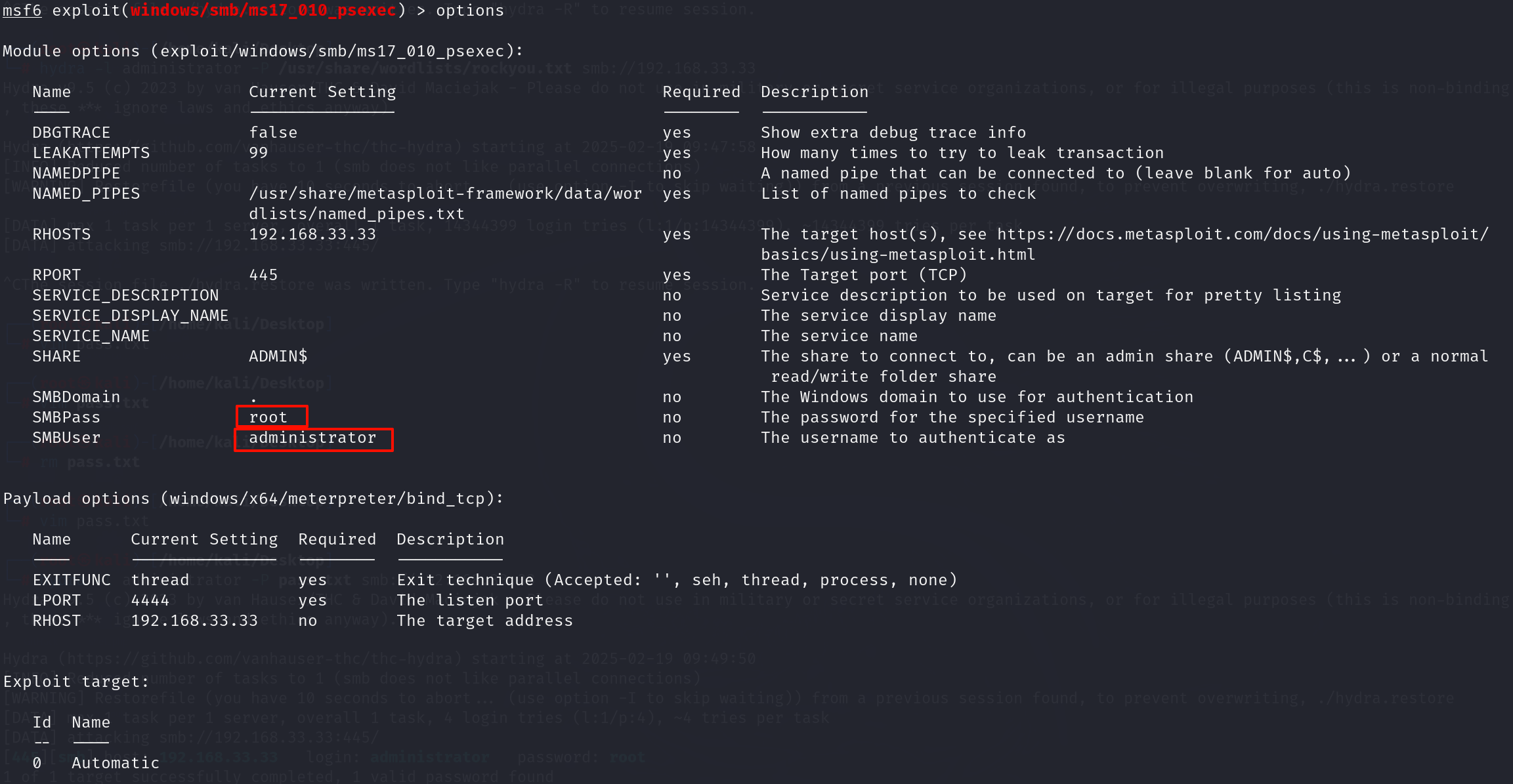Click the 'Automatic' exploit target name
This screenshot has height=784, width=1513.
pos(116,763)
